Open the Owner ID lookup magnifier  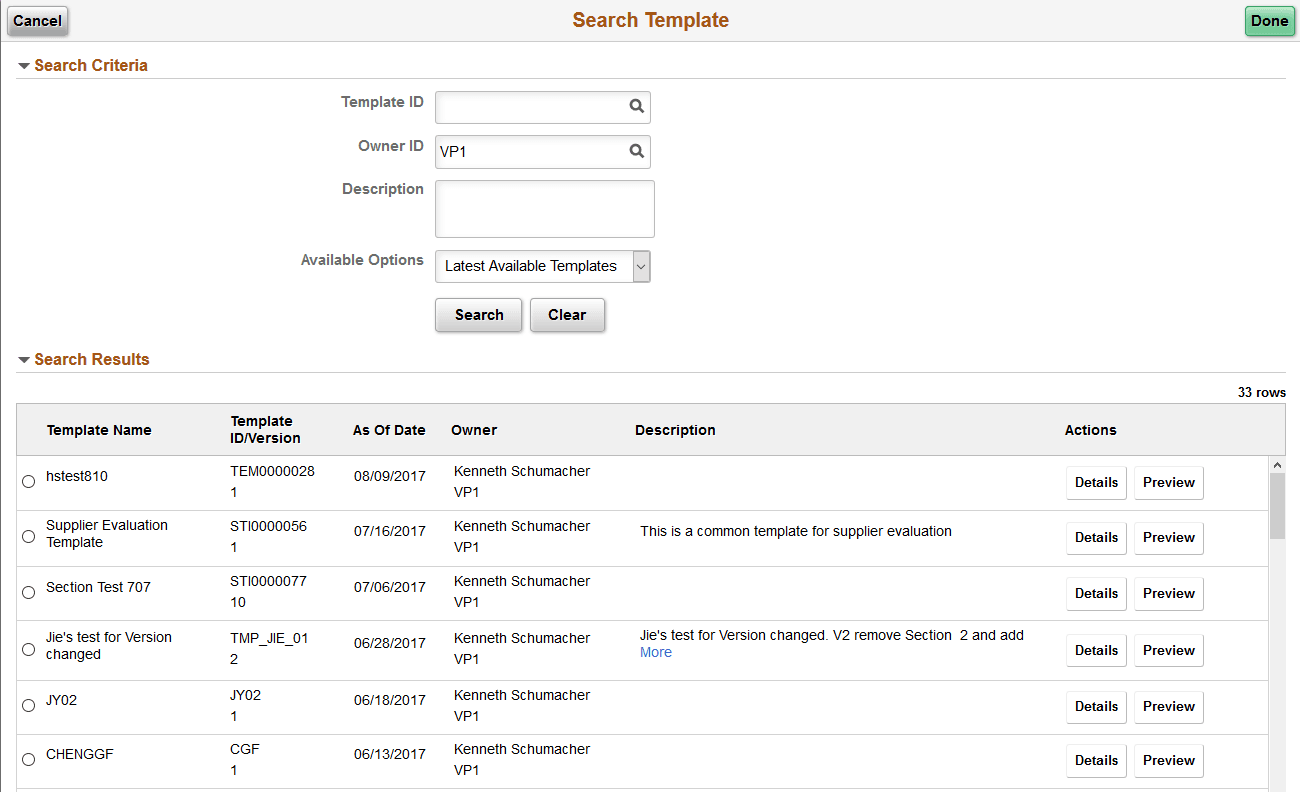(x=637, y=151)
